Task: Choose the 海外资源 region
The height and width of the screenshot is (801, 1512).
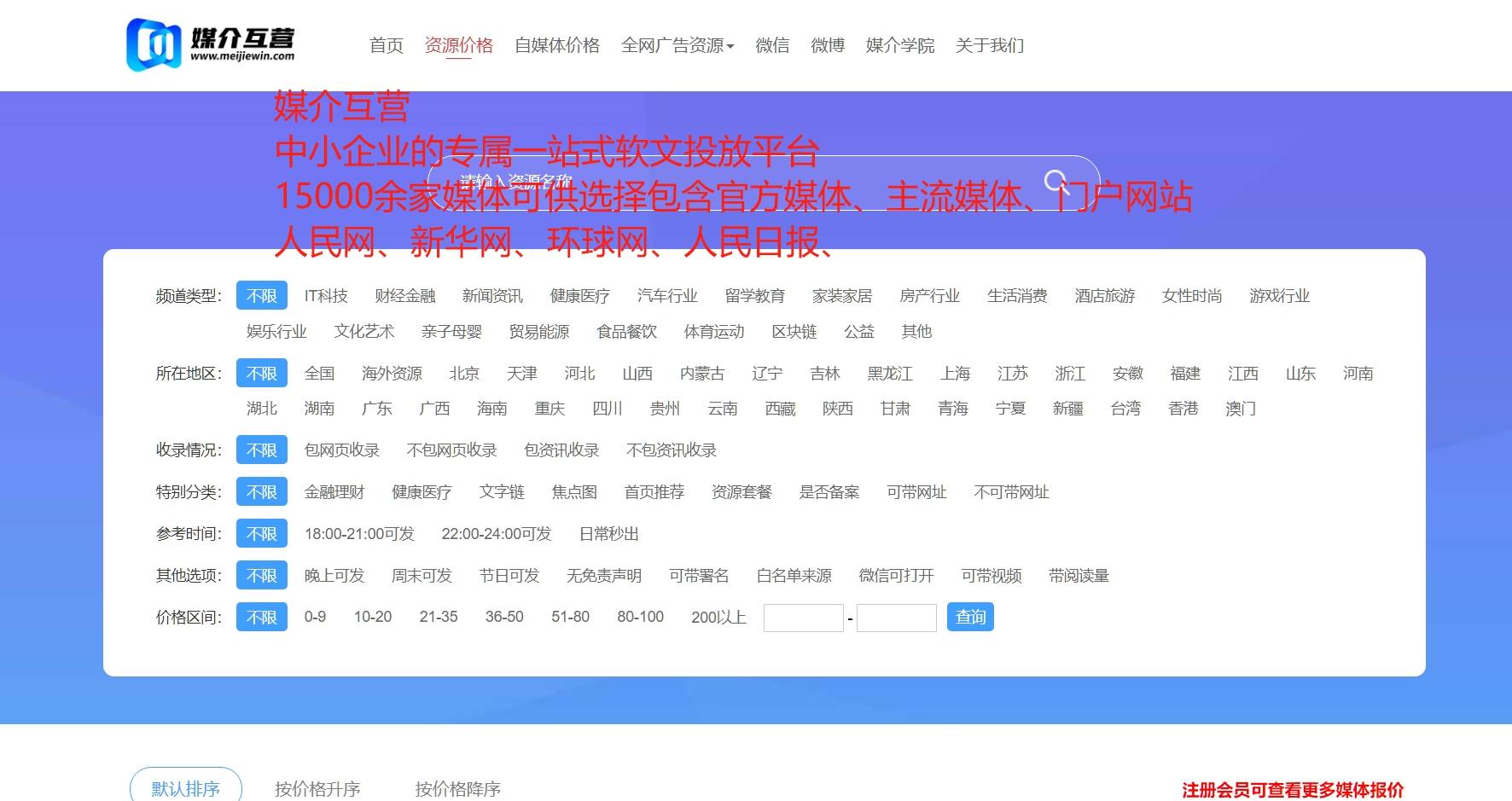Action: [x=392, y=374]
